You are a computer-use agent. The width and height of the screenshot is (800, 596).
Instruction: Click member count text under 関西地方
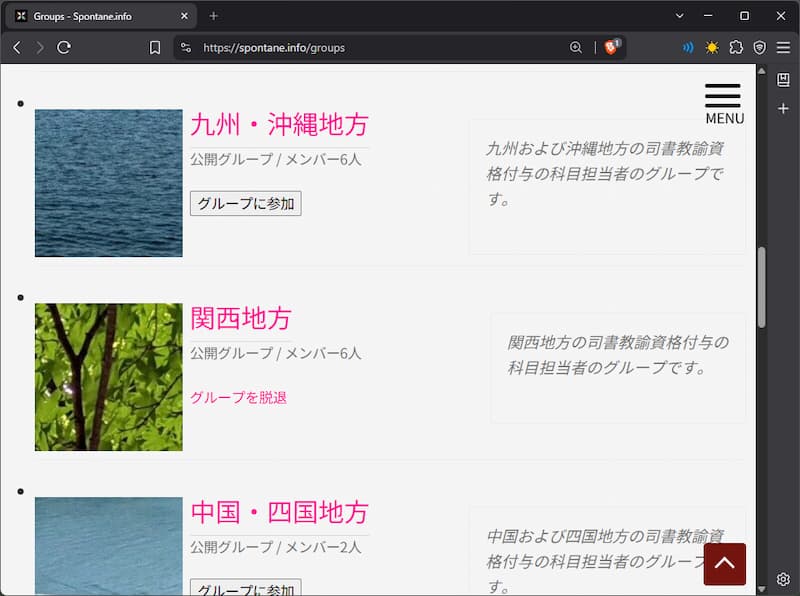[x=276, y=353]
